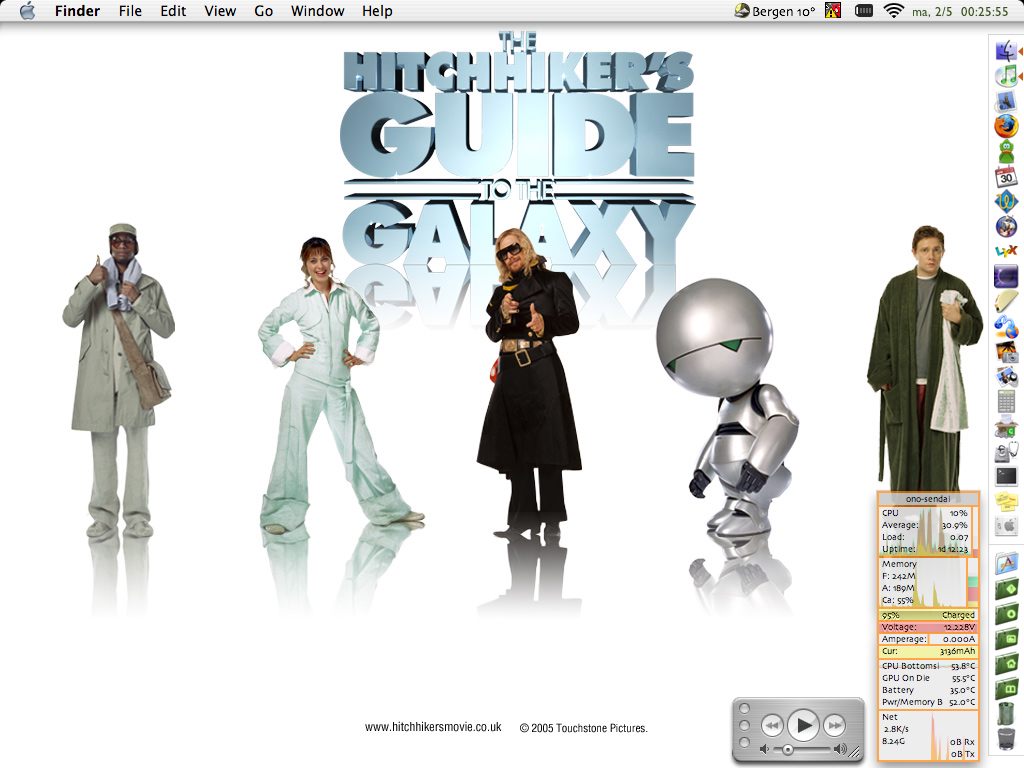Open System Preferences in the Dock
Screen dimensions: 1024x768
[x=1006, y=526]
